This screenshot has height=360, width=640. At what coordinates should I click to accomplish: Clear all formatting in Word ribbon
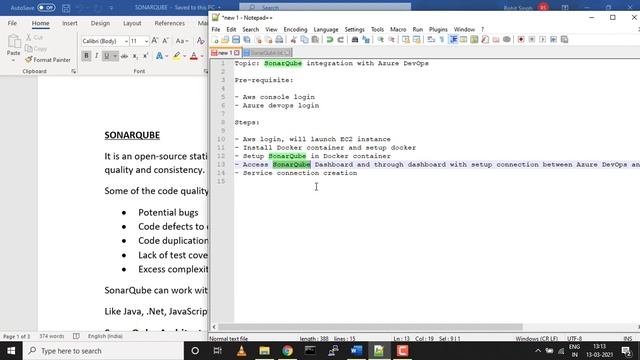pyautogui.click(x=200, y=41)
